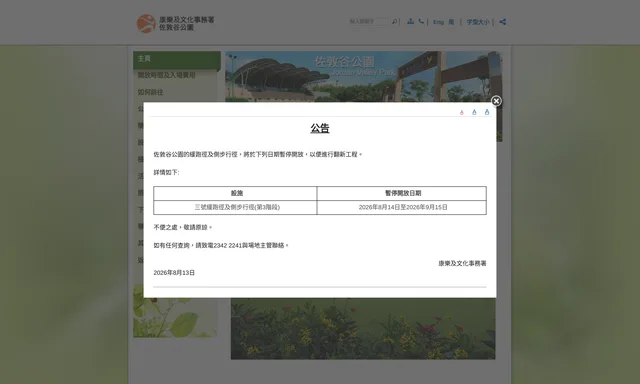This screenshot has height=384, width=640.
Task: Open the share icon in header
Action: pos(502,22)
